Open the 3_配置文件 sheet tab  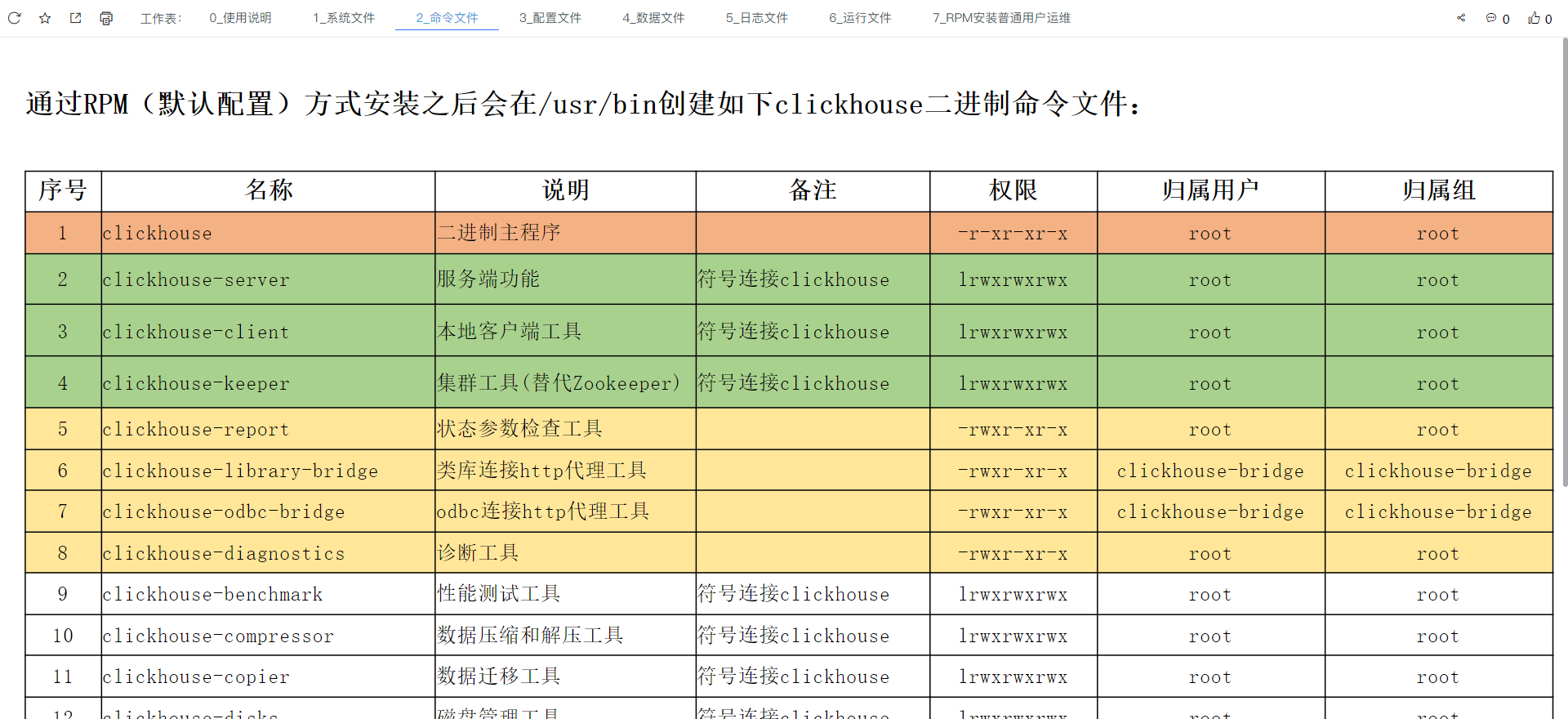(x=550, y=18)
